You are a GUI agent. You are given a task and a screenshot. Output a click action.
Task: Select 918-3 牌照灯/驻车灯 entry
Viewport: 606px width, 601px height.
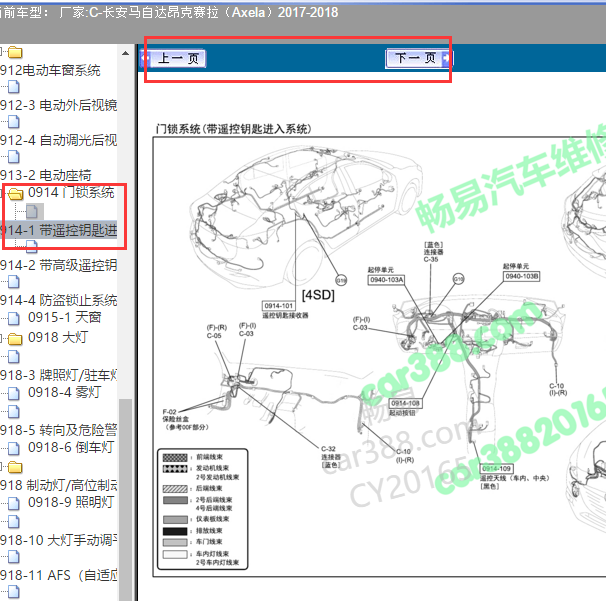[x=58, y=375]
